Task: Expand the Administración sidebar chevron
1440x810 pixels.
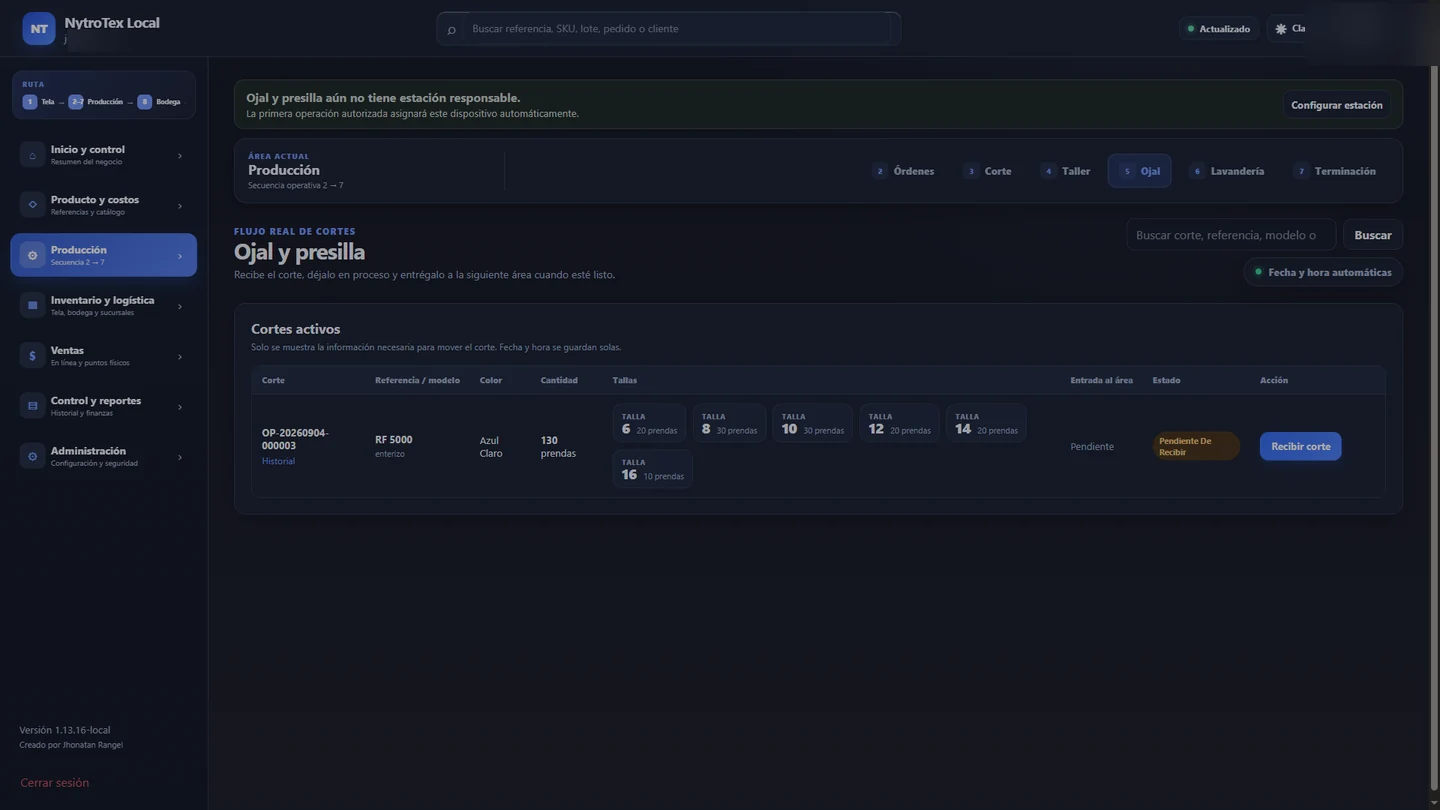Action: pos(180,457)
